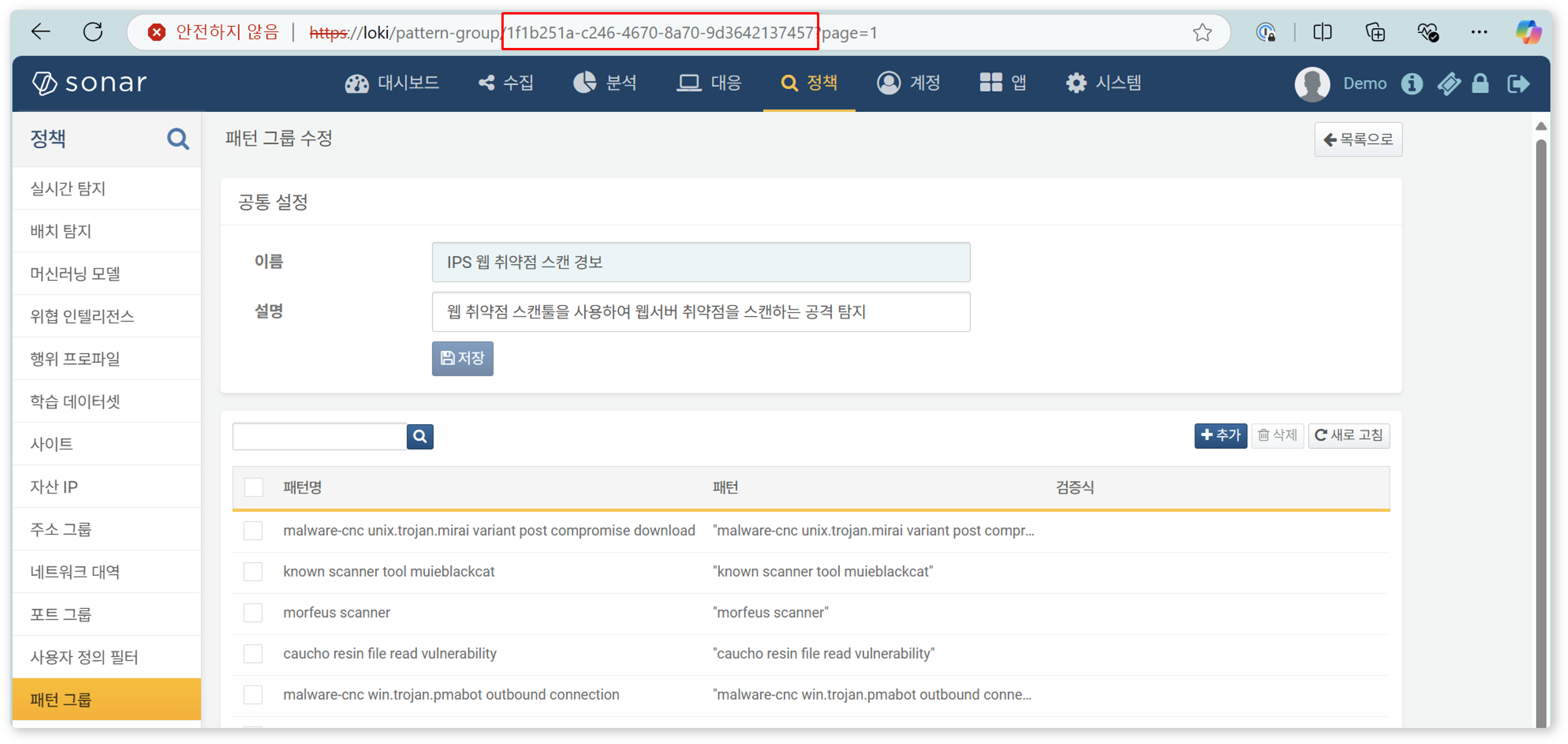1568x744 pixels.
Task: Click scrollbar up arrow
Action: point(1541,127)
